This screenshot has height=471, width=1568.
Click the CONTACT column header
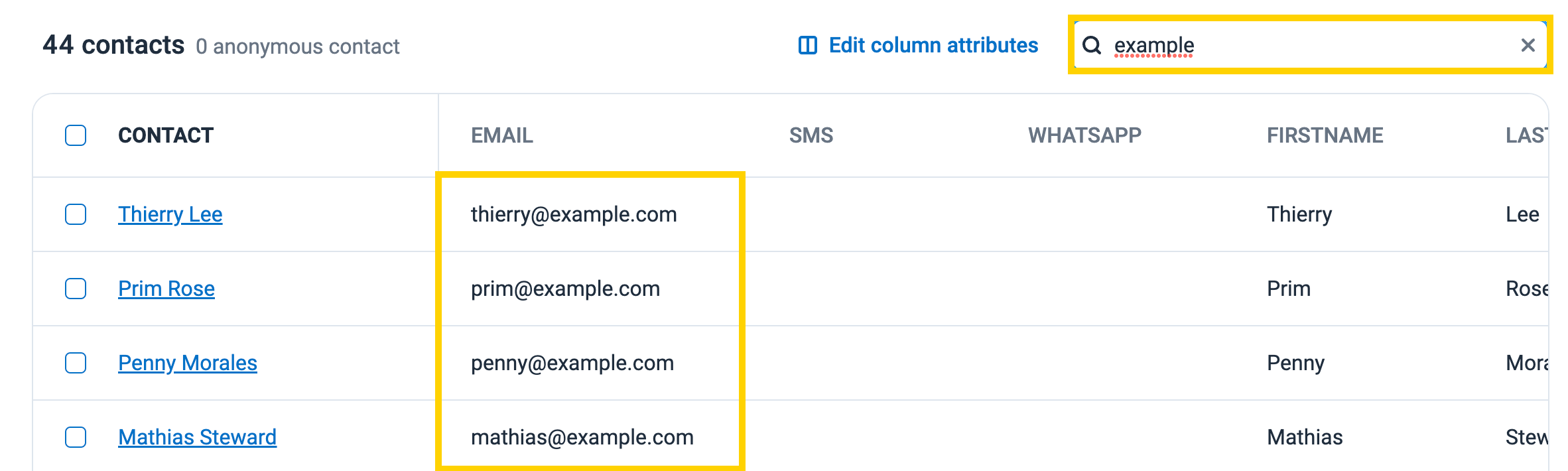click(166, 135)
